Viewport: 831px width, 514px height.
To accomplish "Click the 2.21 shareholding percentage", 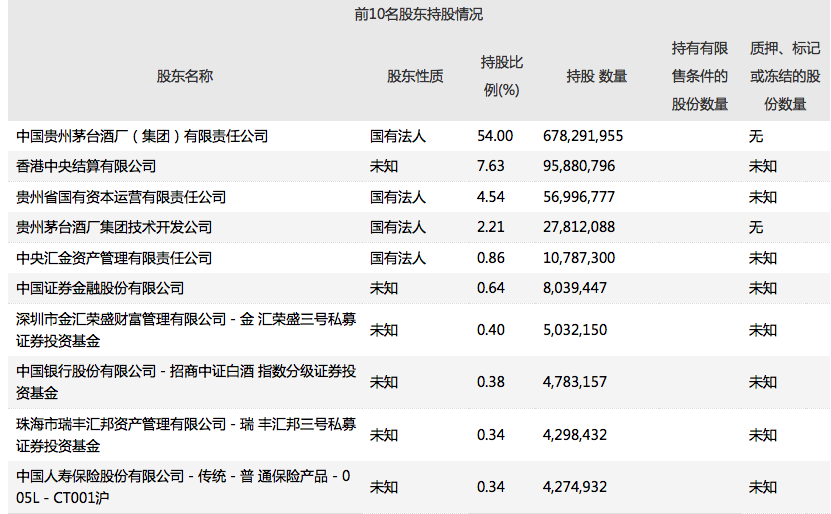I will [491, 227].
